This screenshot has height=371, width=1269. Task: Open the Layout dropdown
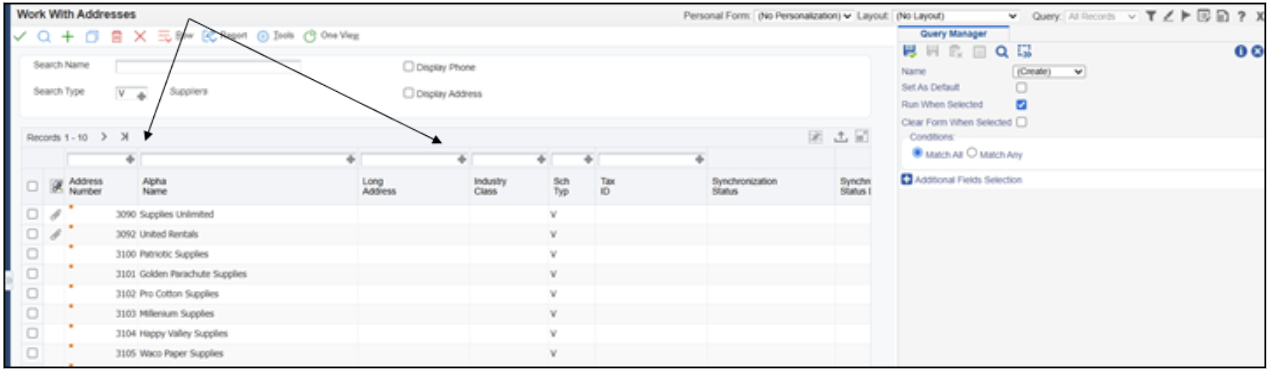[x=955, y=16]
